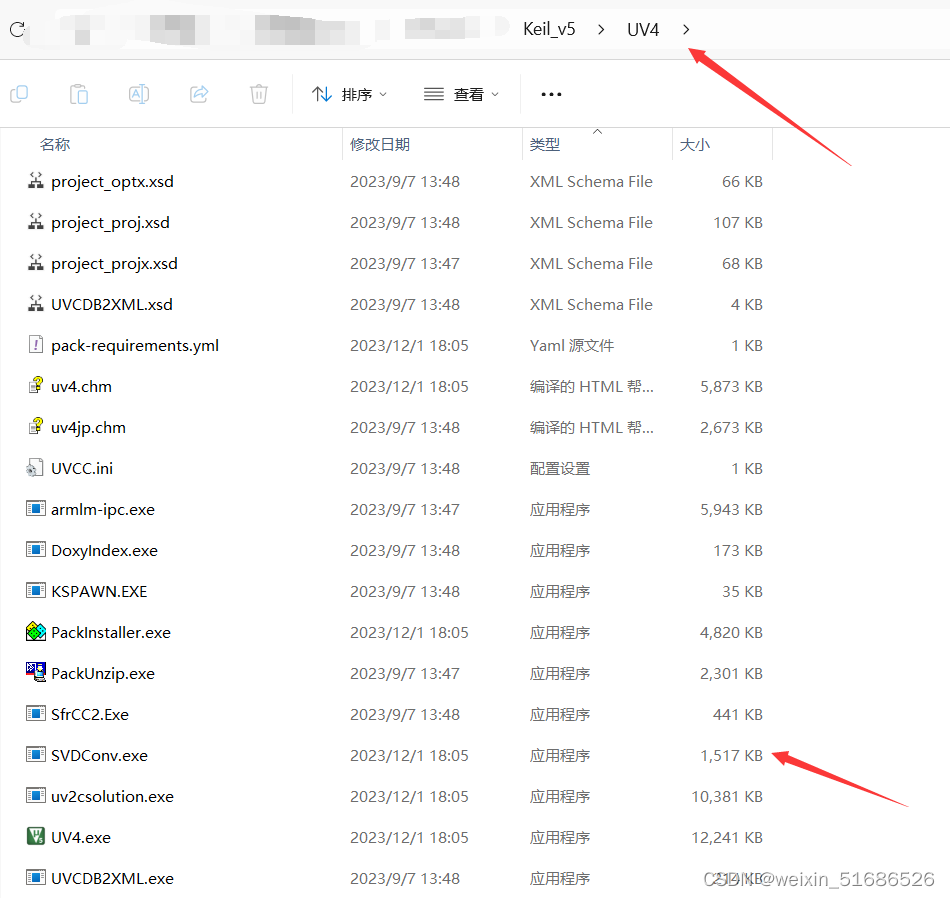Click the Copy toolbar icon
The image size is (950, 898).
tap(19, 94)
